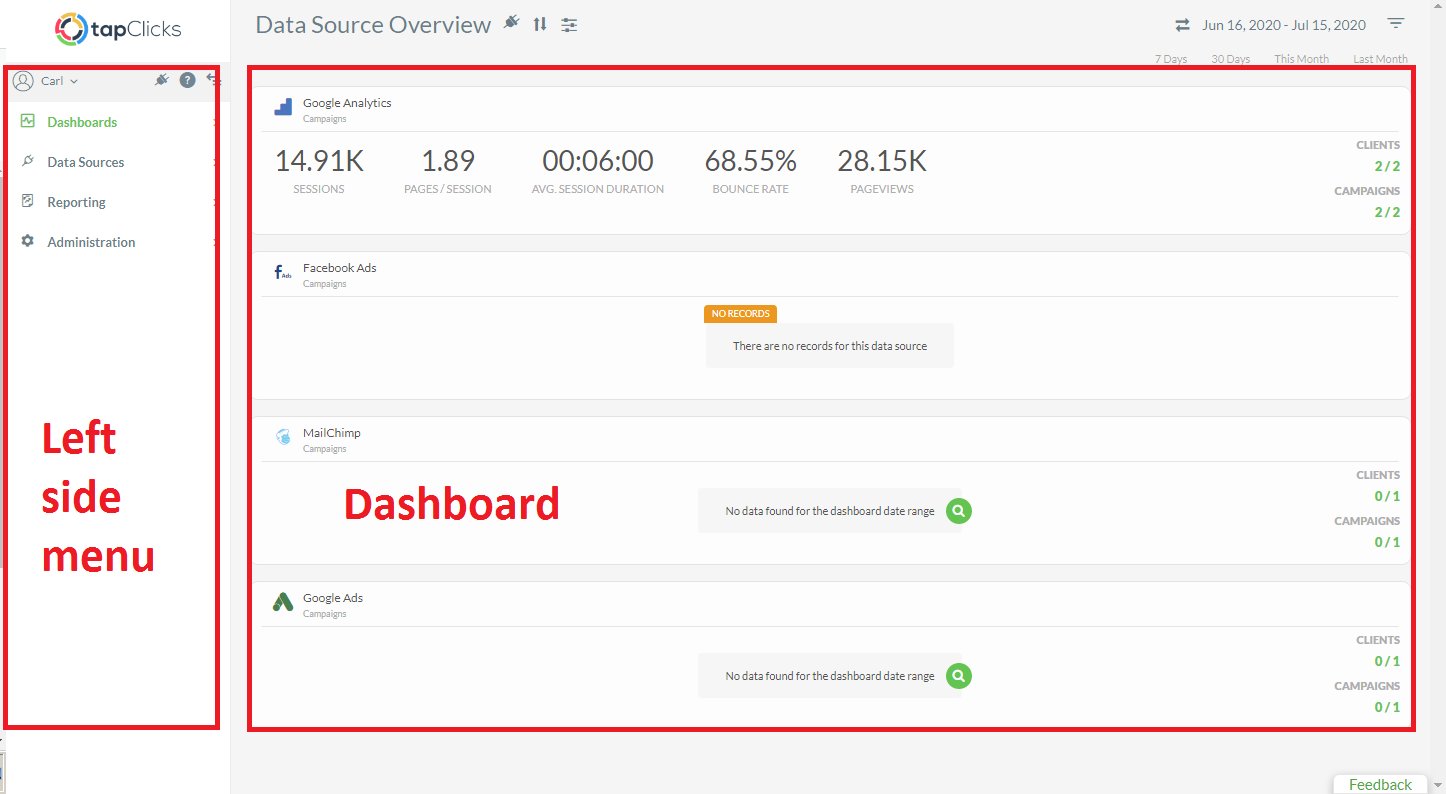The height and width of the screenshot is (794, 1446).
Task: Open the sliders settings icon in header
Action: 569,25
